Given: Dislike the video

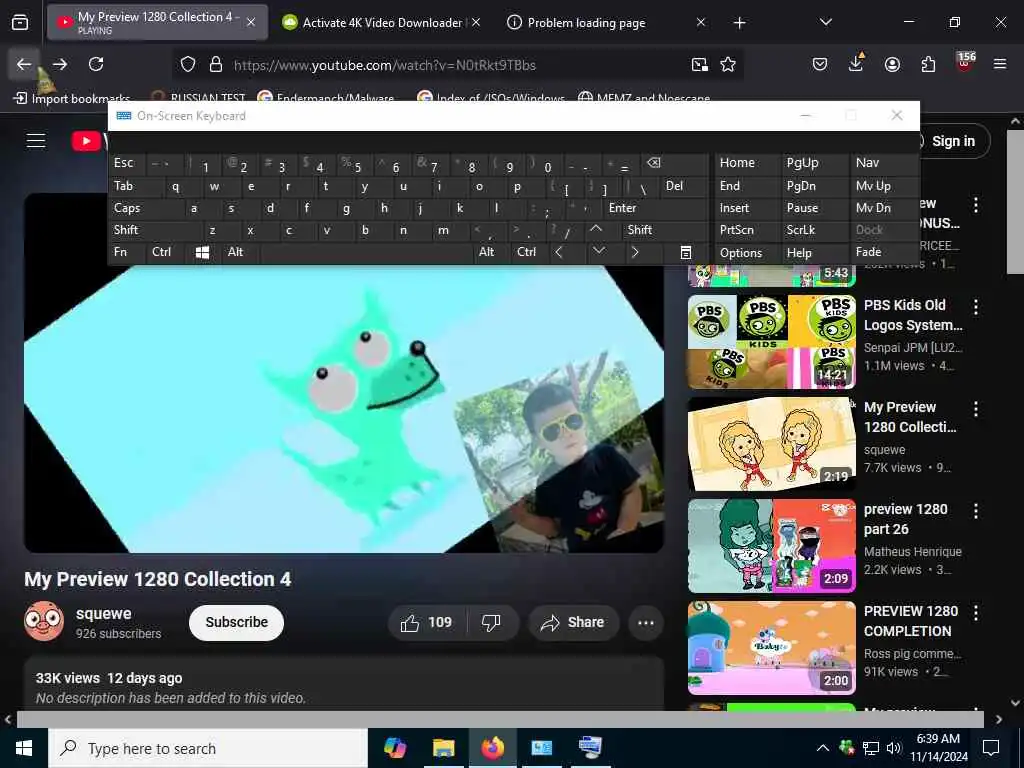Looking at the screenshot, I should pyautogui.click(x=491, y=622).
